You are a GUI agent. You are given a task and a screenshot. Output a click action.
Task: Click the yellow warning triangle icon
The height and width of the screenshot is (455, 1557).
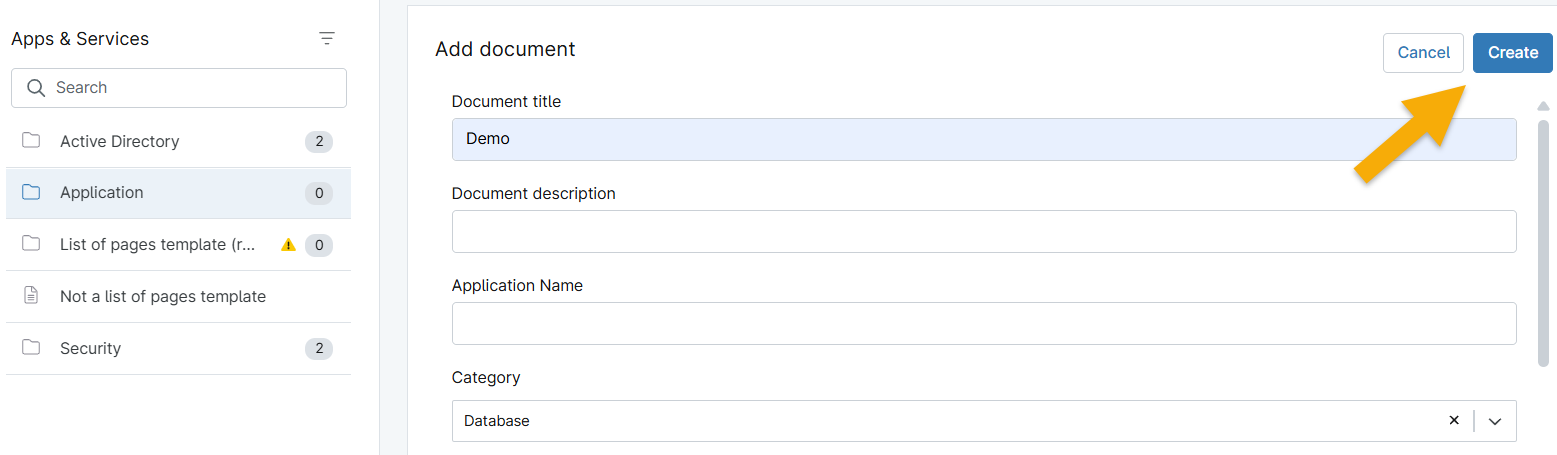coord(288,245)
